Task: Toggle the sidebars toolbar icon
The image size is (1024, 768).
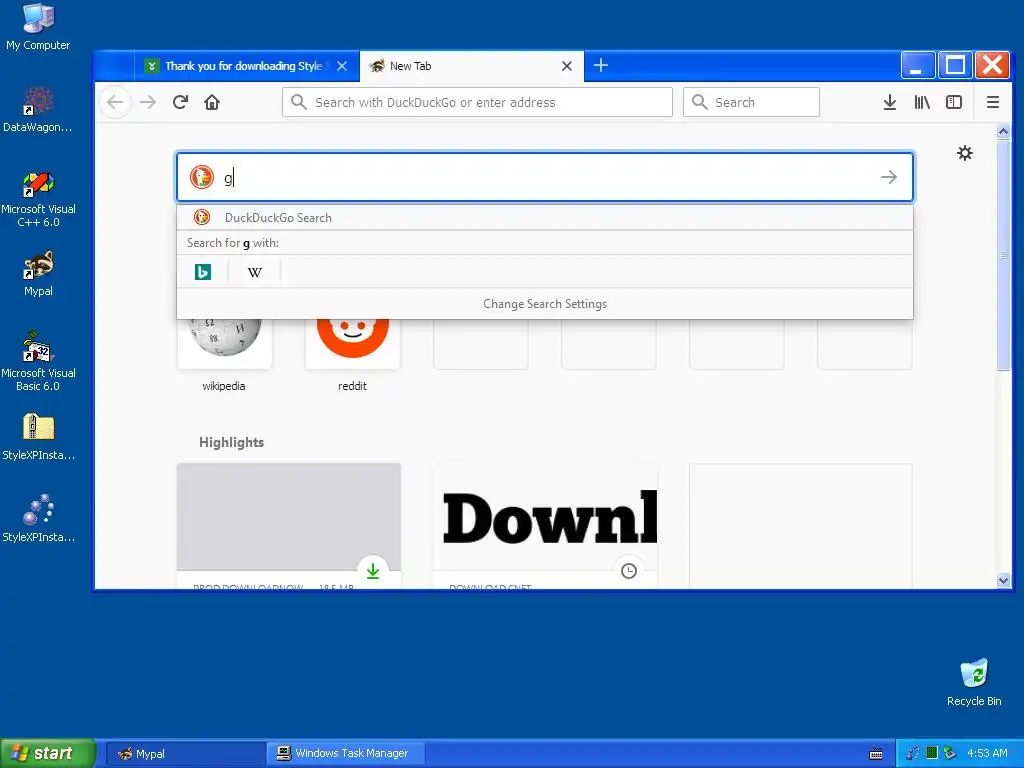Action: click(x=954, y=103)
